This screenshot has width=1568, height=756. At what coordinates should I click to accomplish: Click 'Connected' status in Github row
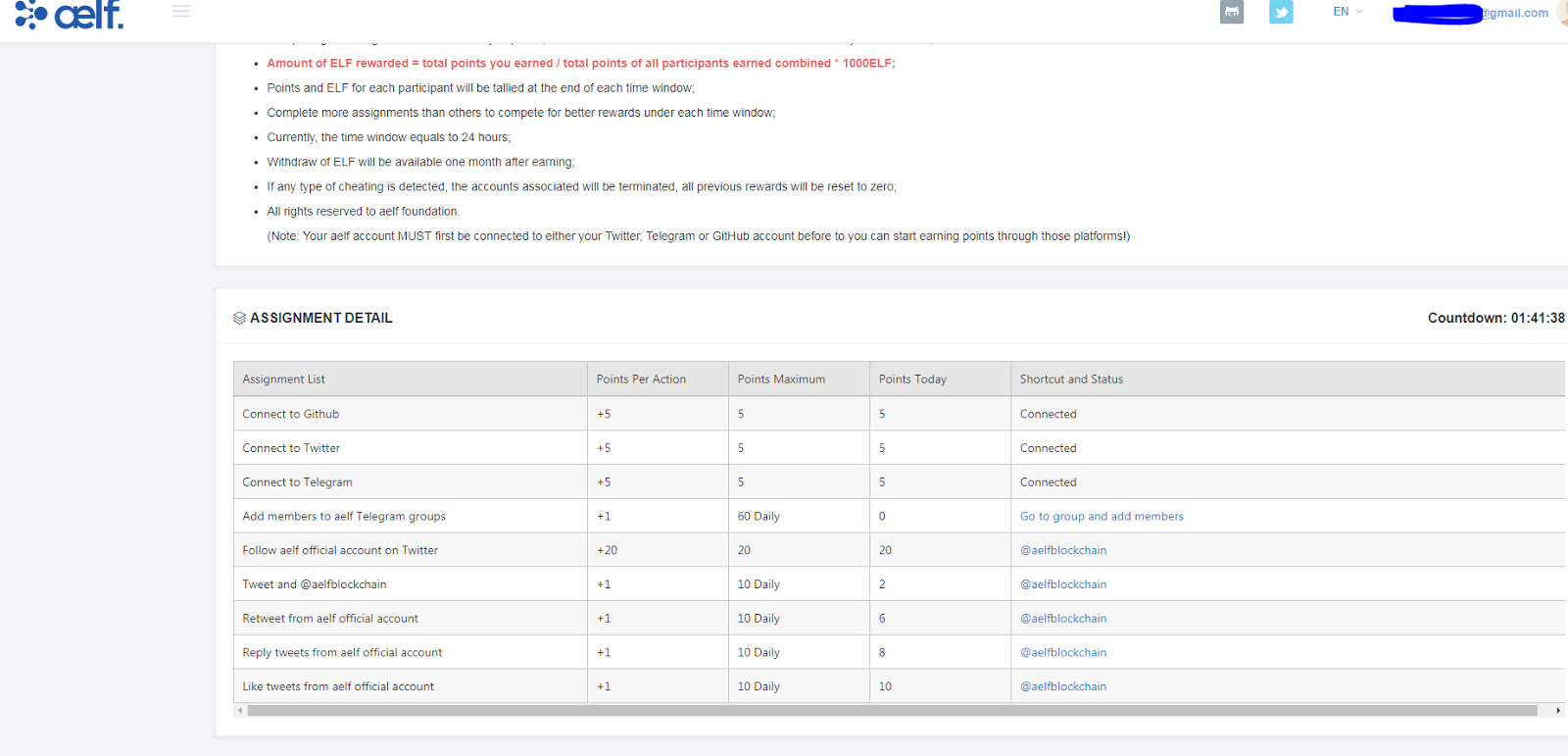pyautogui.click(x=1048, y=414)
